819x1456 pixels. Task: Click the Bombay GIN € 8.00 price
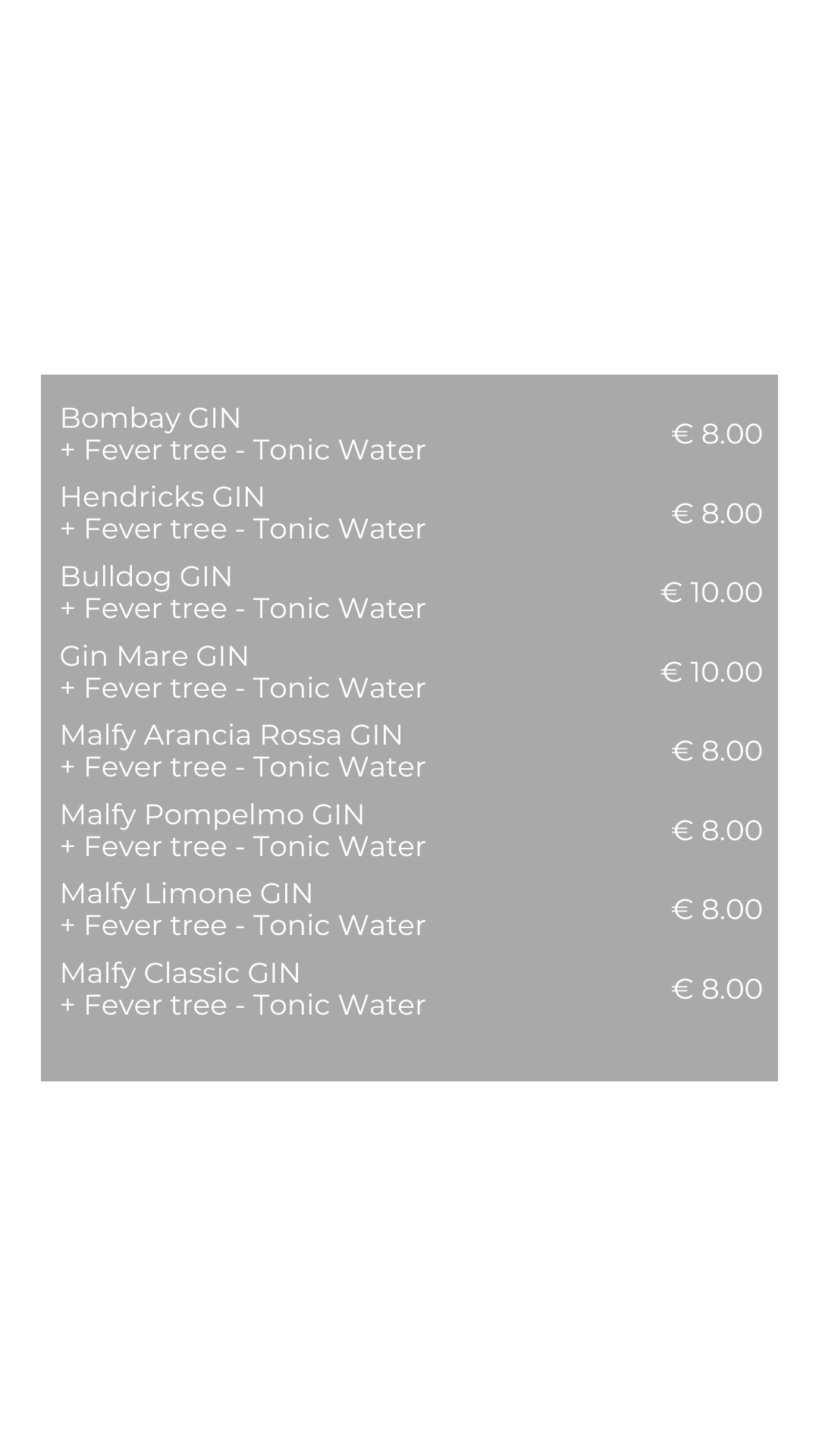pos(717,434)
